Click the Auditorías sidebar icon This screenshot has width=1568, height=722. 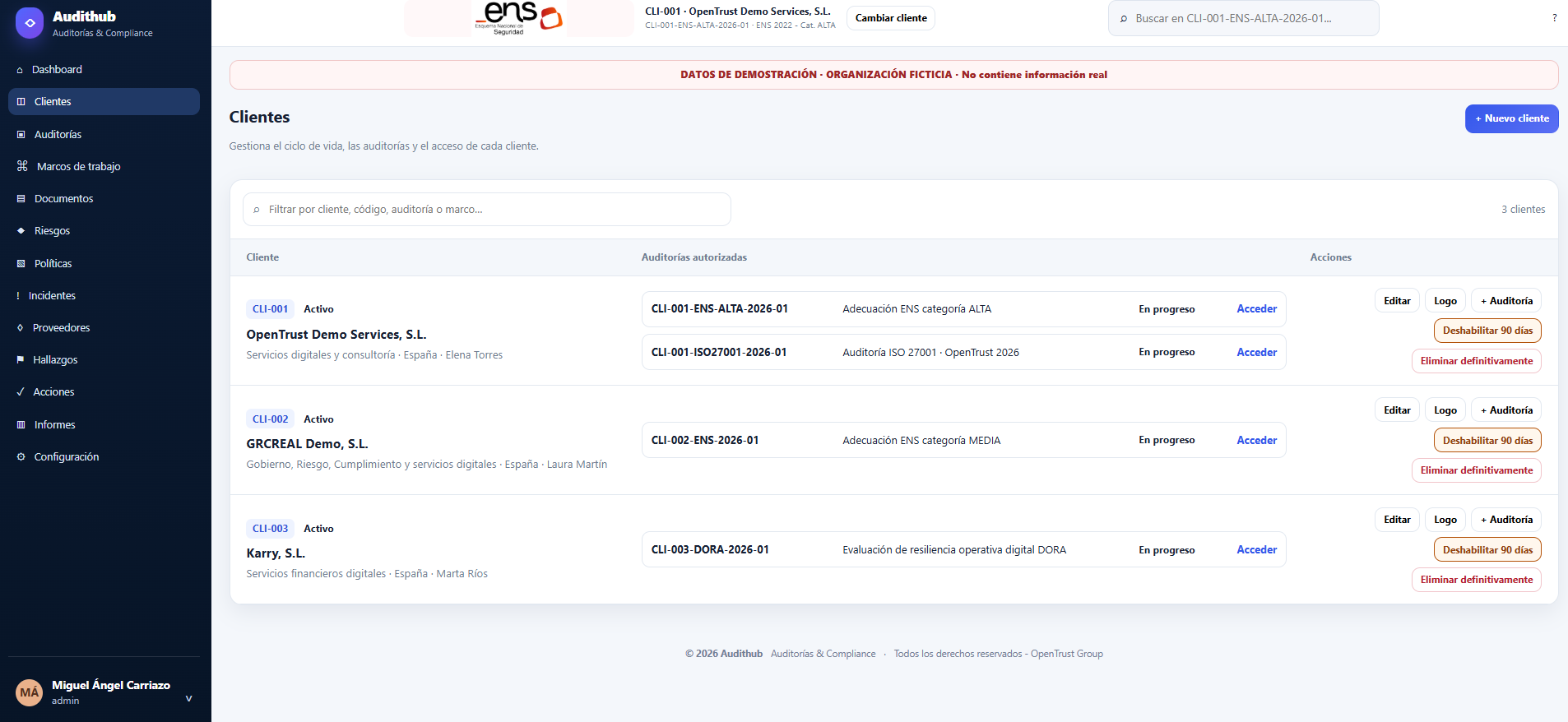[21, 134]
